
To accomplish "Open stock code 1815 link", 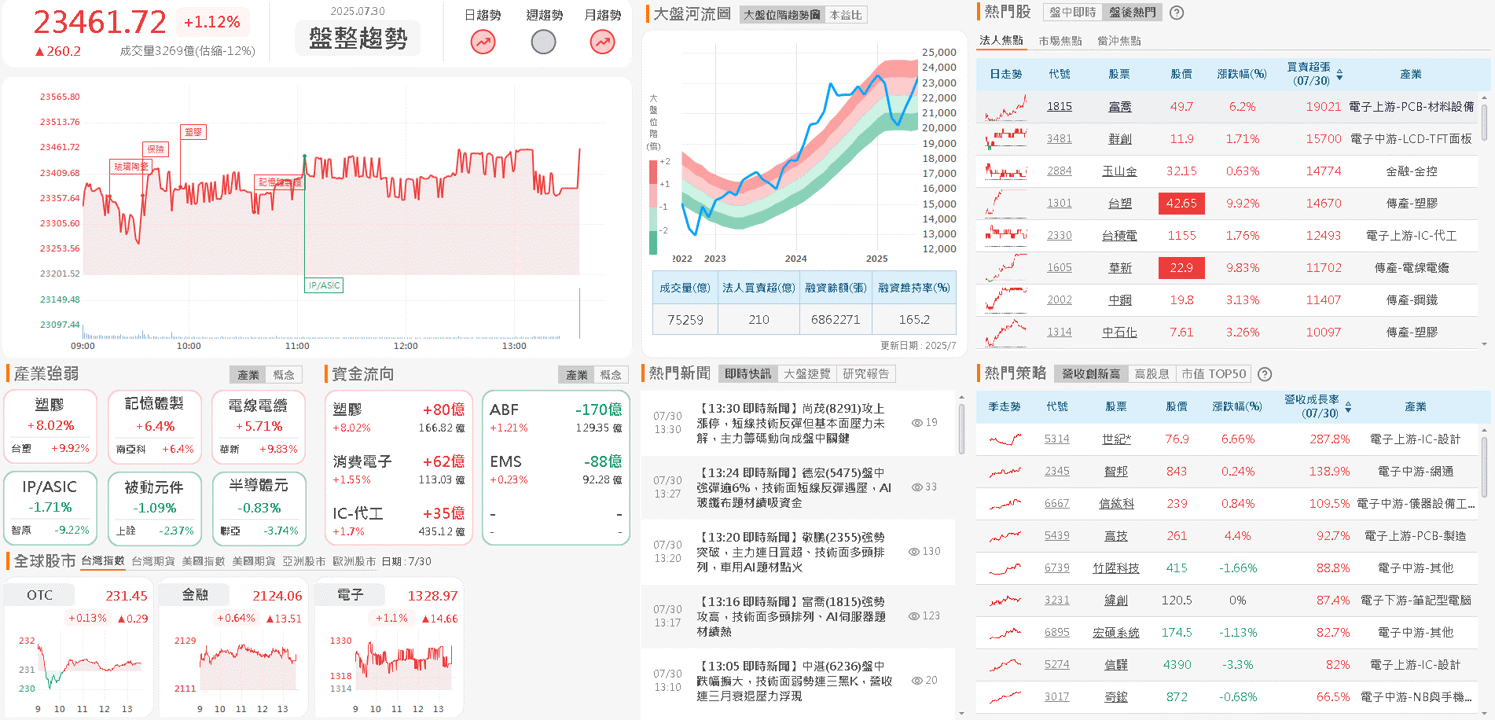I will click(1059, 107).
